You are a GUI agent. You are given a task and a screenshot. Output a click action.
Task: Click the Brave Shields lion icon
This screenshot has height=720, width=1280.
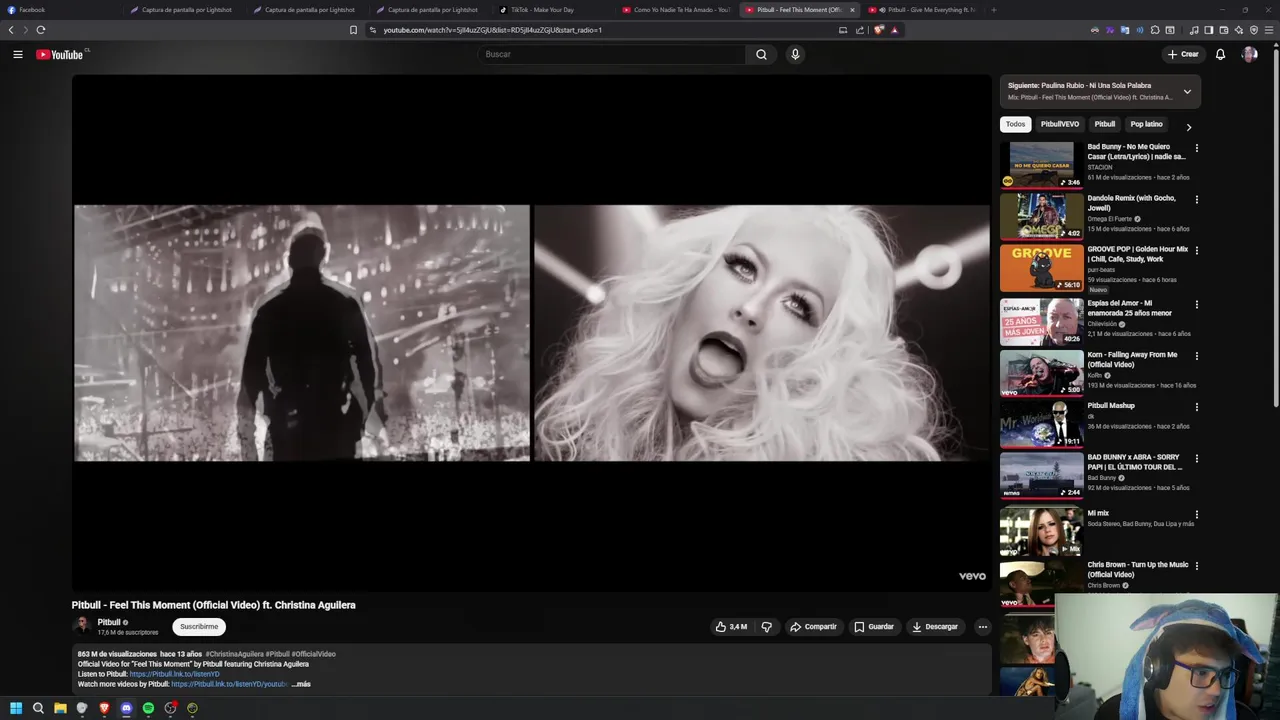[879, 30]
